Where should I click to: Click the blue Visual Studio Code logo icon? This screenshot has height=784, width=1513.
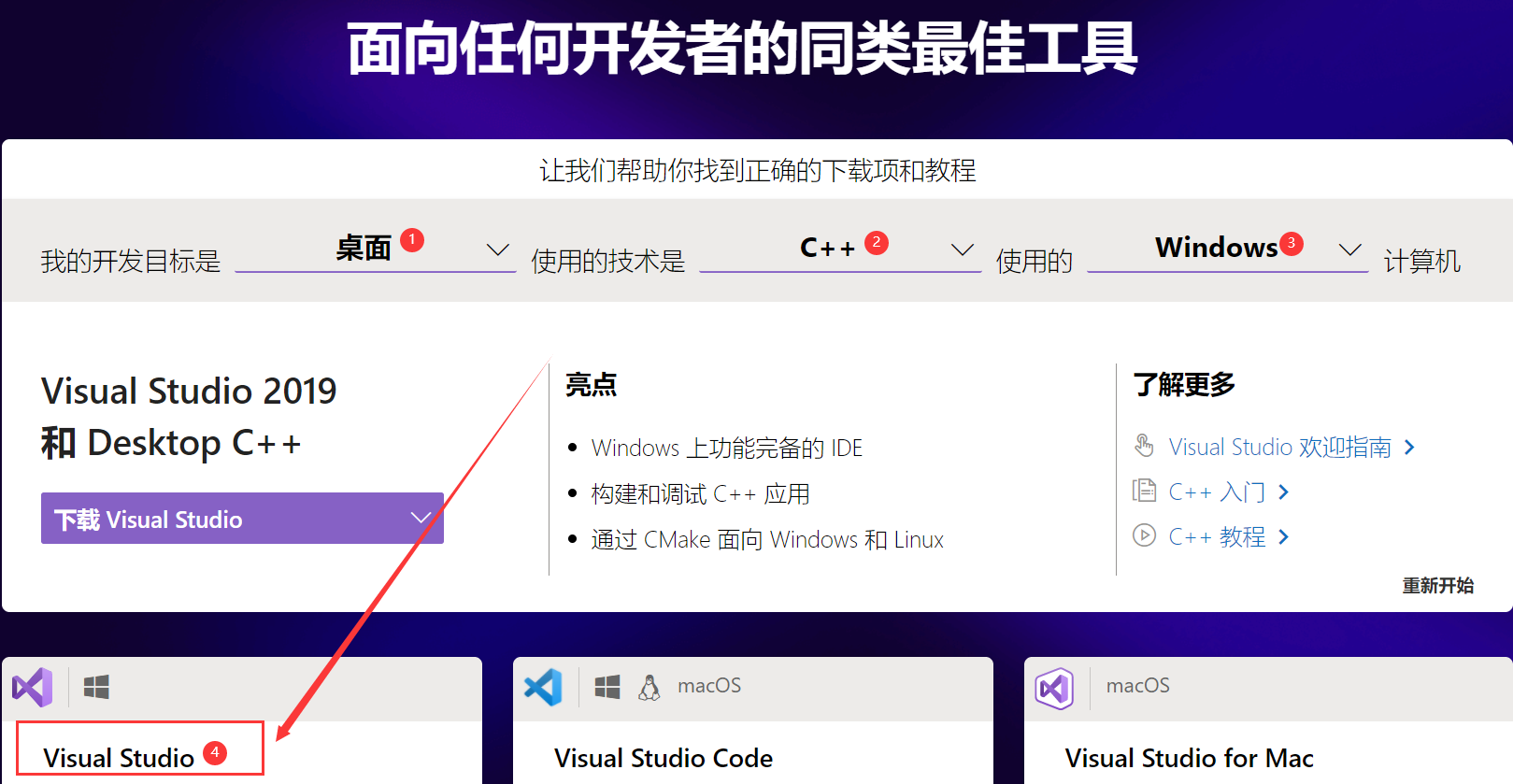click(x=543, y=688)
